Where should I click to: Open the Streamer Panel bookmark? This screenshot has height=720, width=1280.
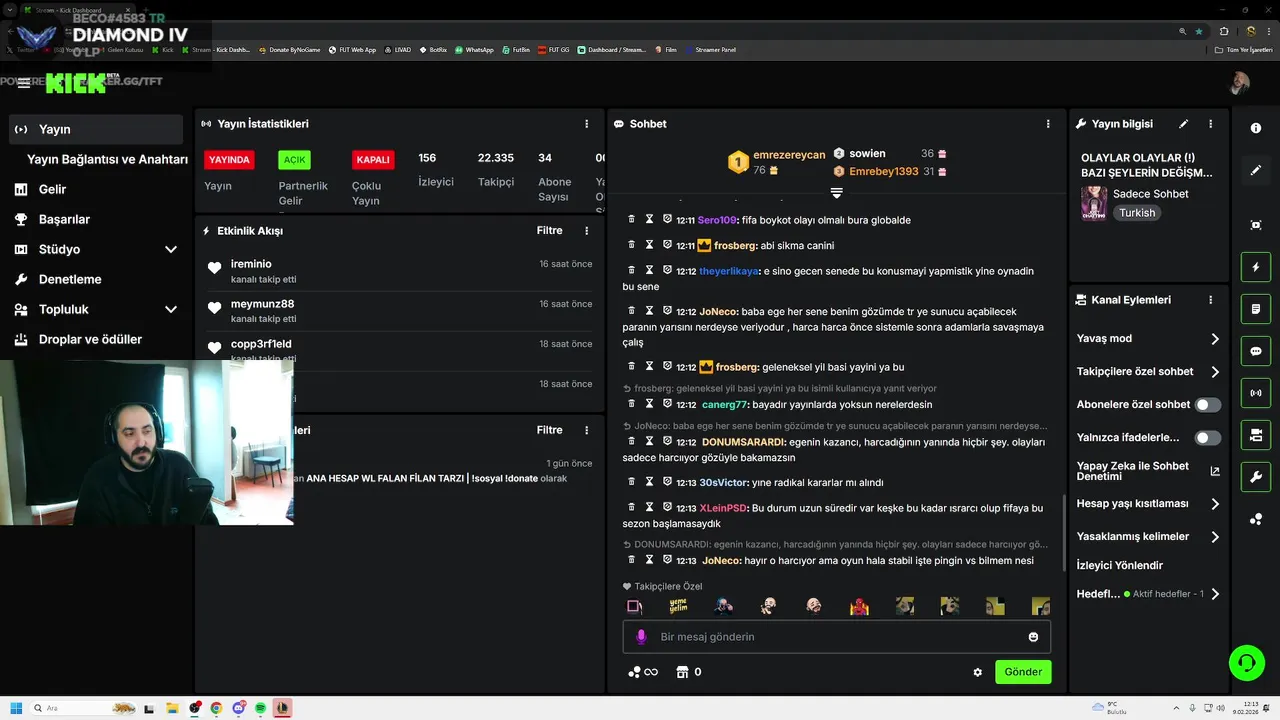point(709,49)
